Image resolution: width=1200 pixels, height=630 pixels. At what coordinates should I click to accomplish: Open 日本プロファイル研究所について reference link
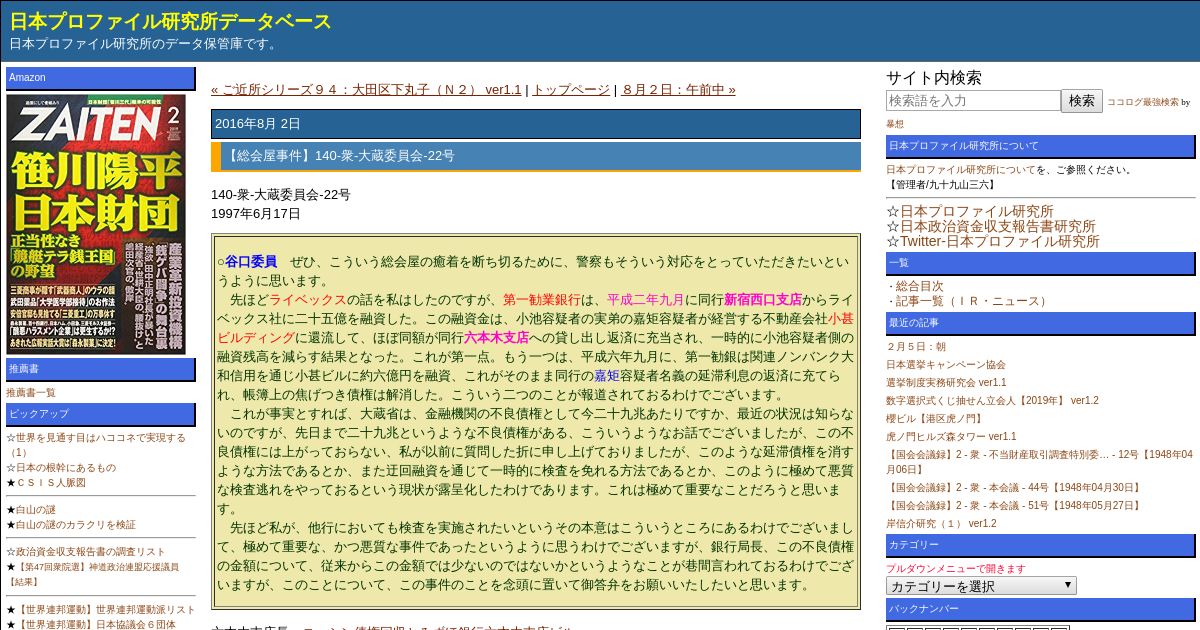pos(961,170)
